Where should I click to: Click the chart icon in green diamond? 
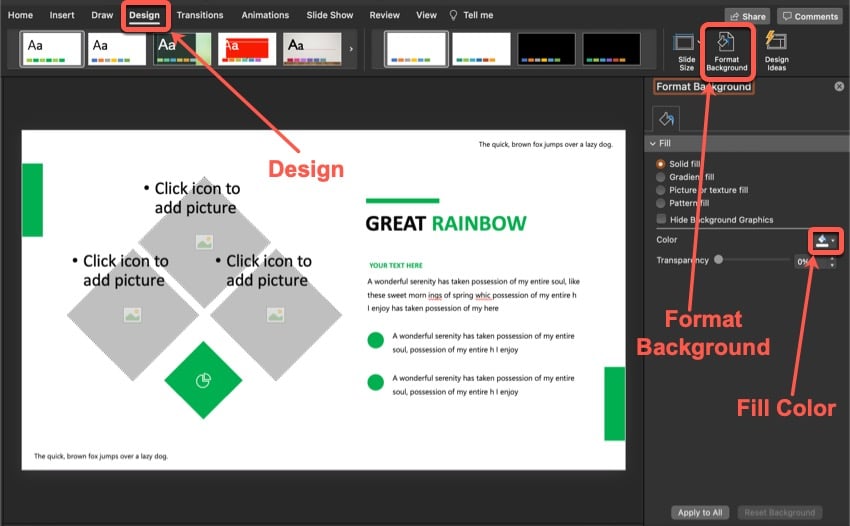203,380
